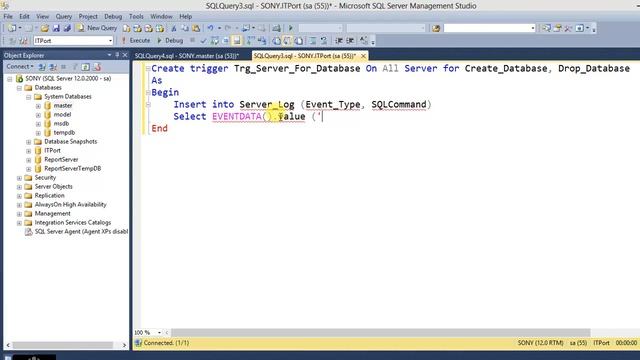Click the Decrease Indent icon
This screenshot has height=360, width=640.
[339, 40]
